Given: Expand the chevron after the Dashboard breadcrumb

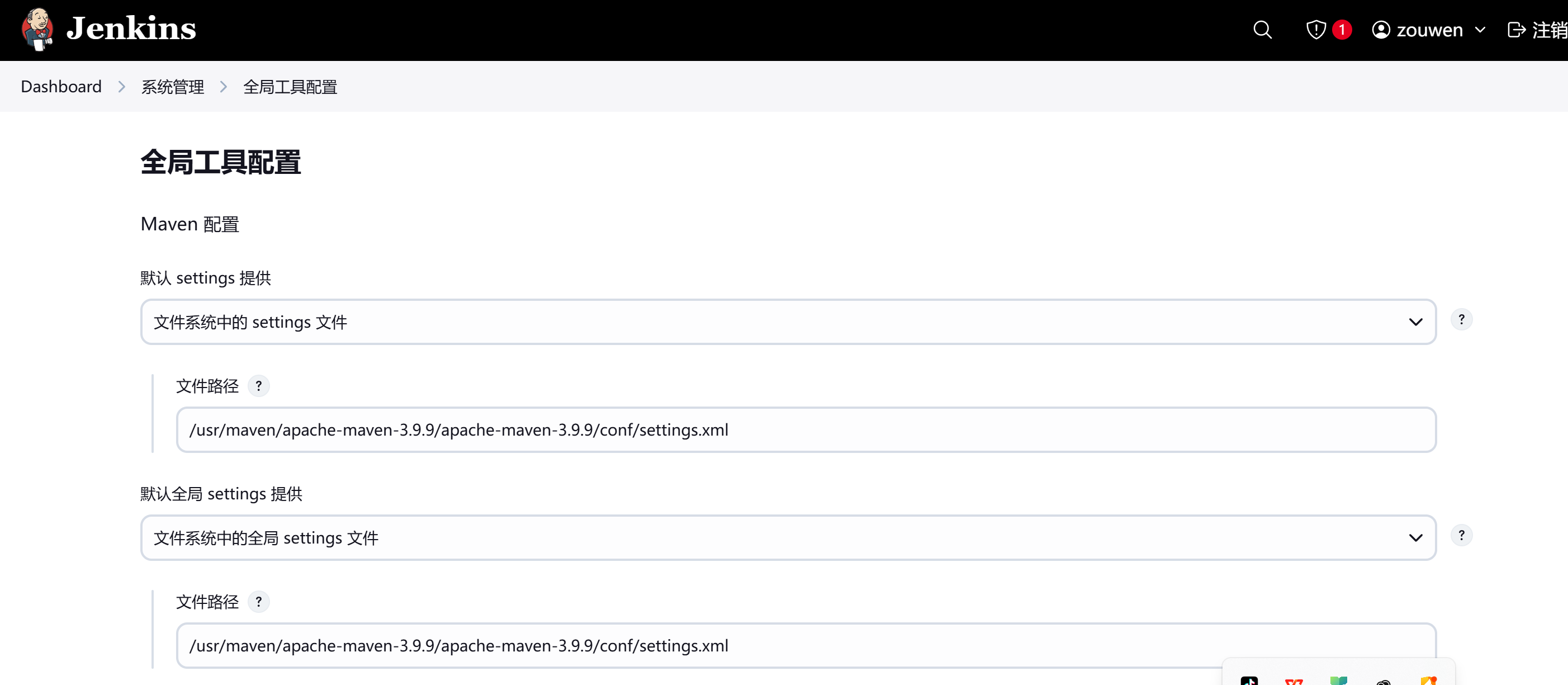Looking at the screenshot, I should point(122,87).
